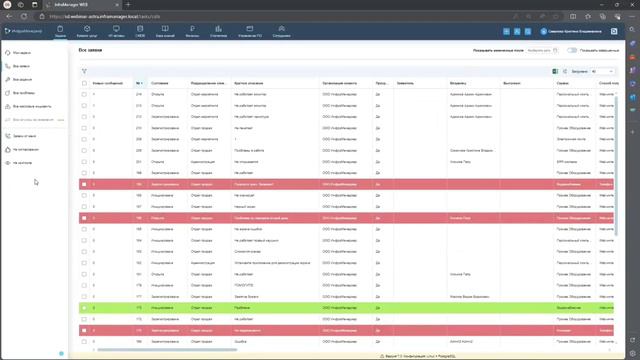Click the Владелец column header
Viewport: 640px width, 360px height.
point(458,83)
